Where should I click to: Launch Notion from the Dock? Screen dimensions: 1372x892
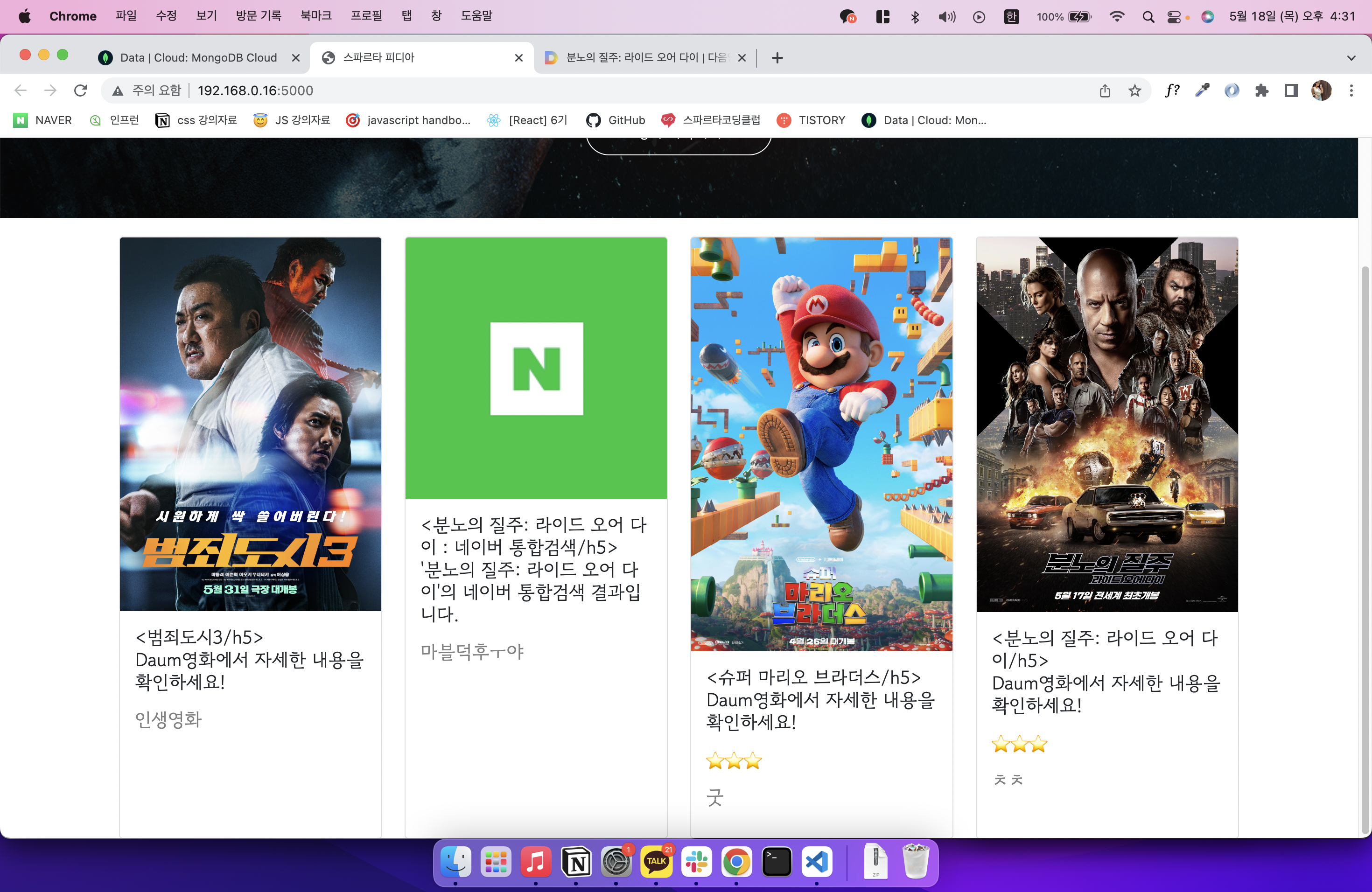[x=576, y=862]
